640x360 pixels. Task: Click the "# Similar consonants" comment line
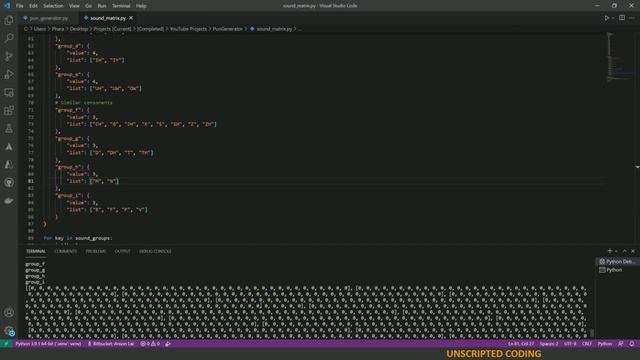(x=84, y=103)
